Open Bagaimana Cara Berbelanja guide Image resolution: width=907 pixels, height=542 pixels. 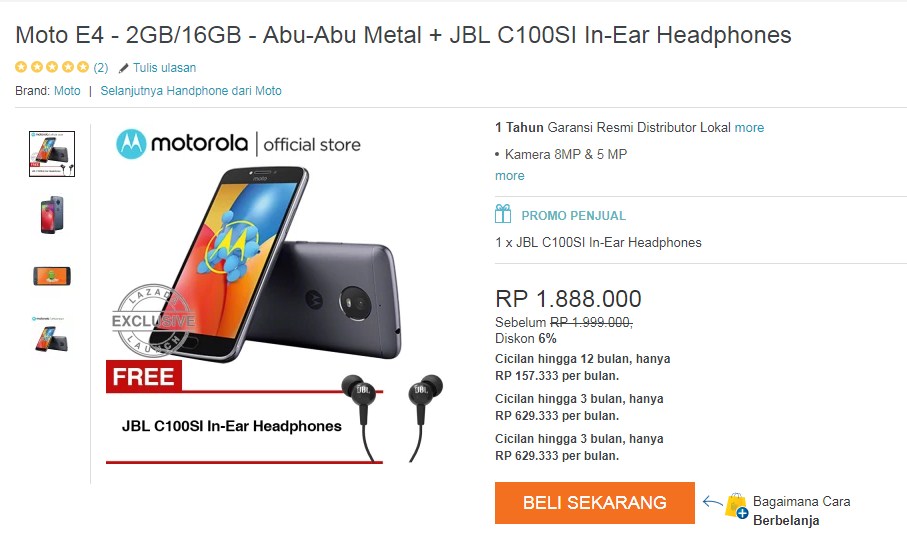pos(802,511)
